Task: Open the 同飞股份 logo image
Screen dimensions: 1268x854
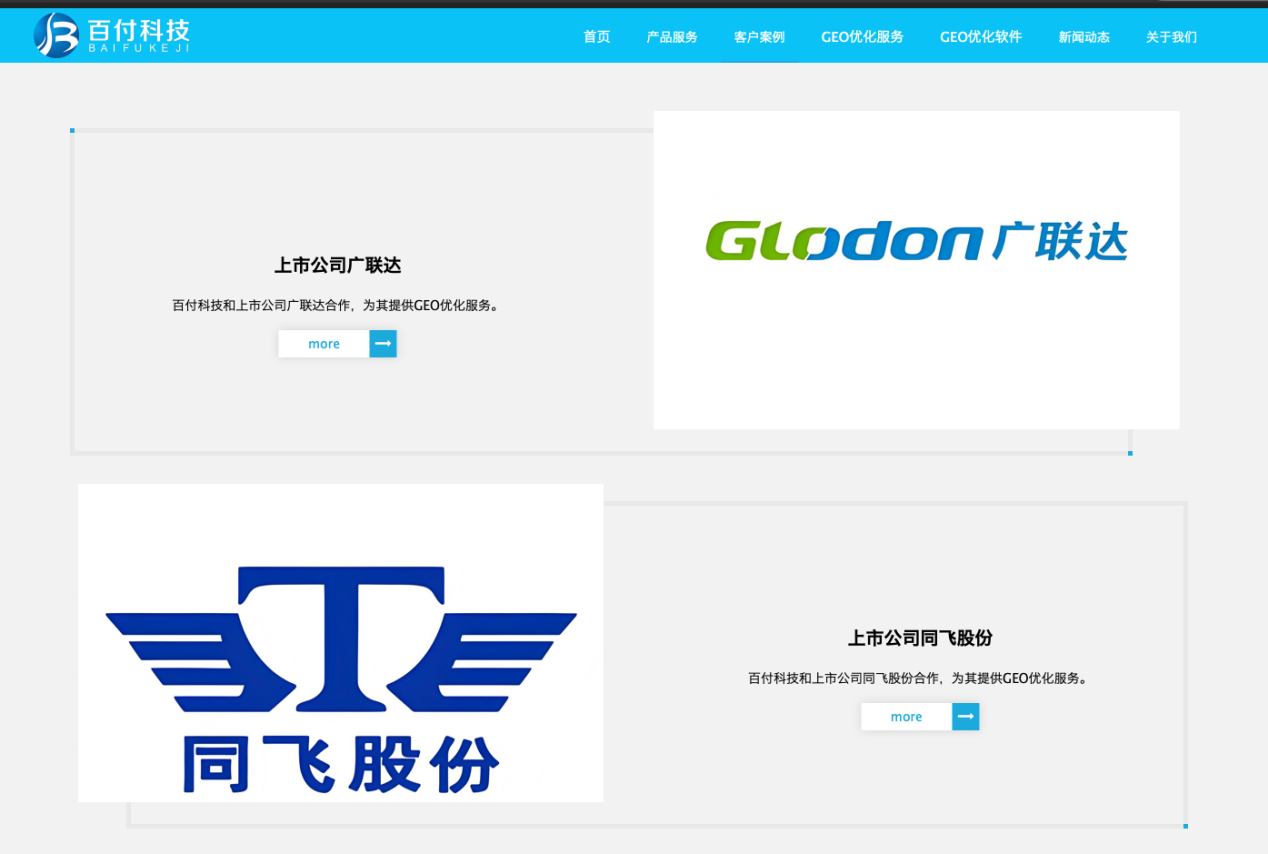Action: [341, 643]
